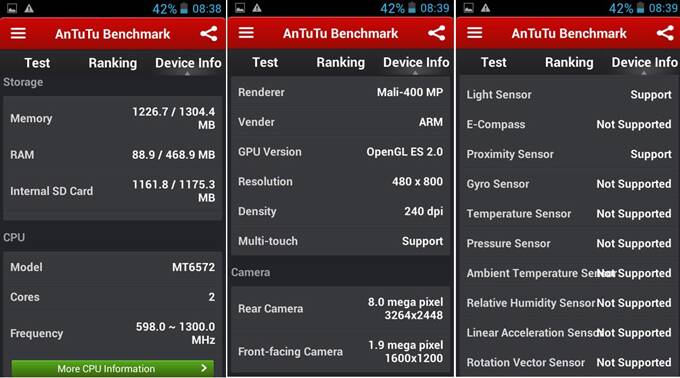Viewport: 680px width, 378px height.
Task: Switch to Ranking tab in middle screen
Action: coord(340,63)
